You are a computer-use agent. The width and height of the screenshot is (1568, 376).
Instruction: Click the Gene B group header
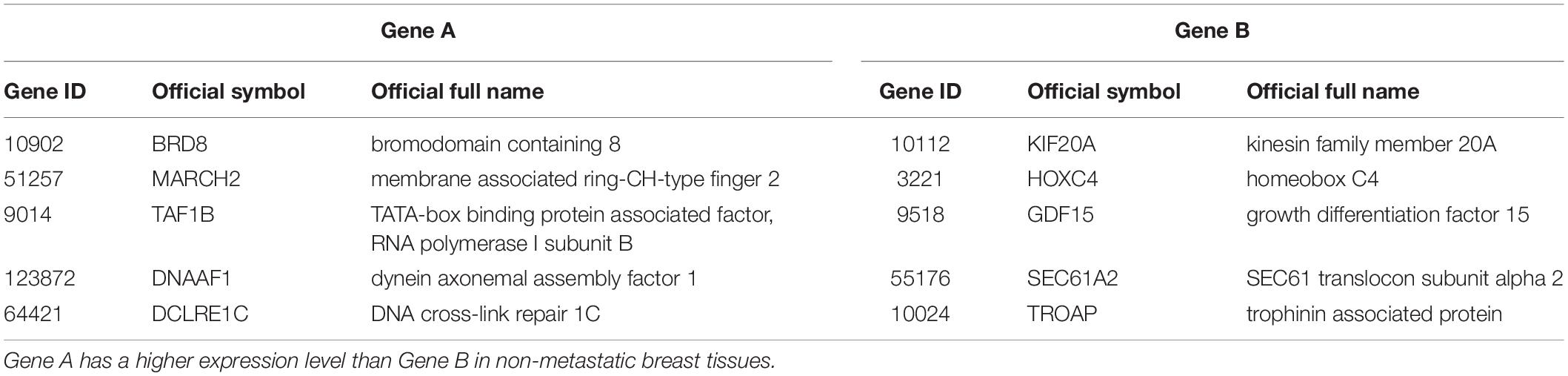1212,31
